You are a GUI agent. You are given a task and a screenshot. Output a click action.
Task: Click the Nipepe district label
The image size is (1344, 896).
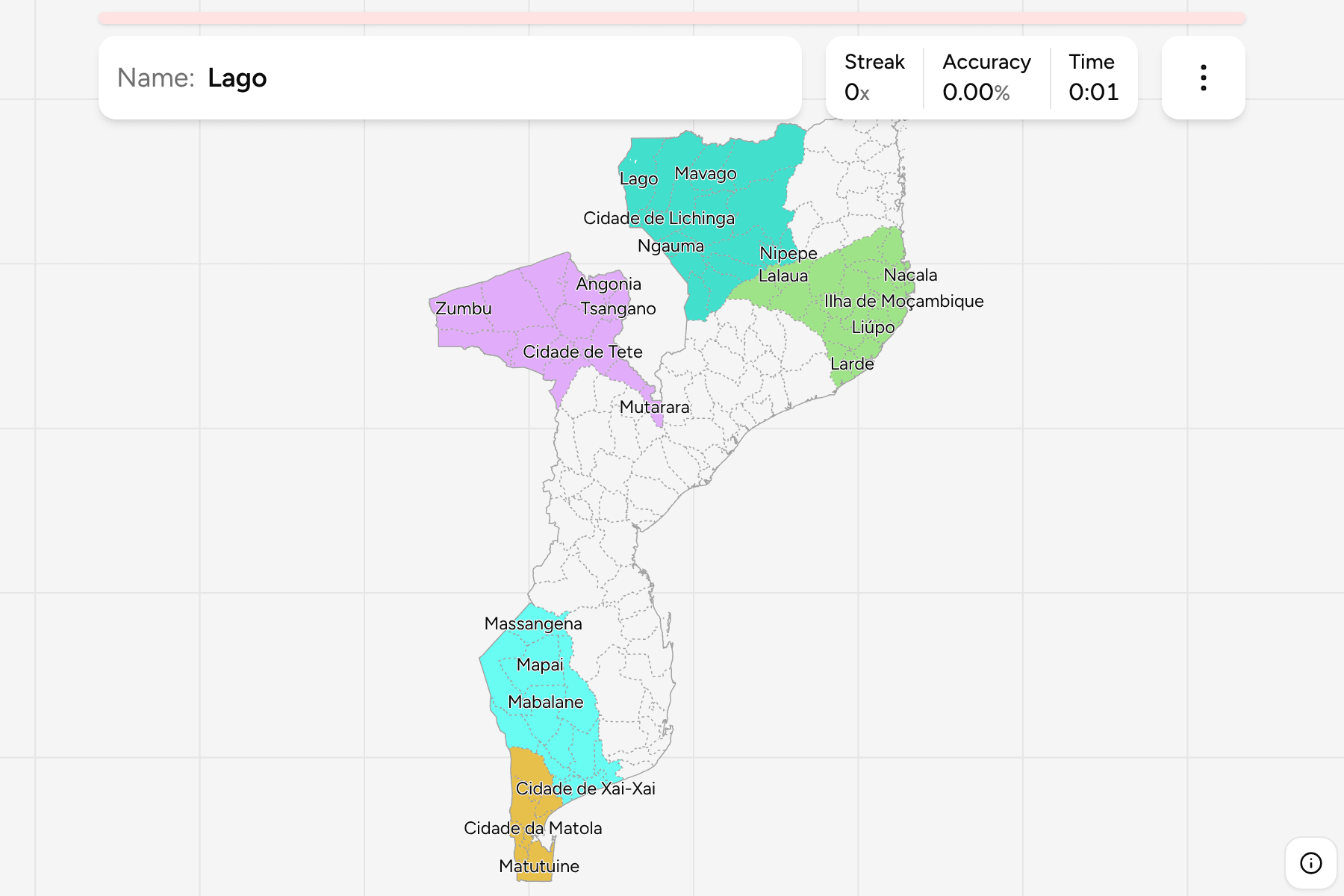[x=788, y=253]
